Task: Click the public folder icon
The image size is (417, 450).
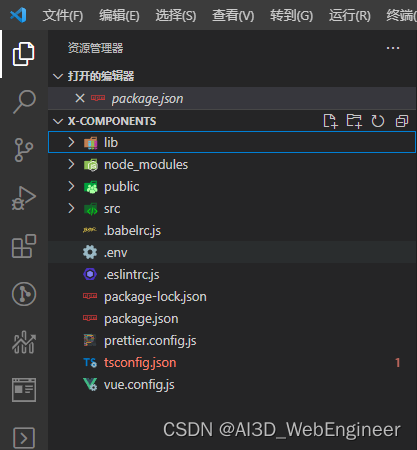Action: point(91,187)
